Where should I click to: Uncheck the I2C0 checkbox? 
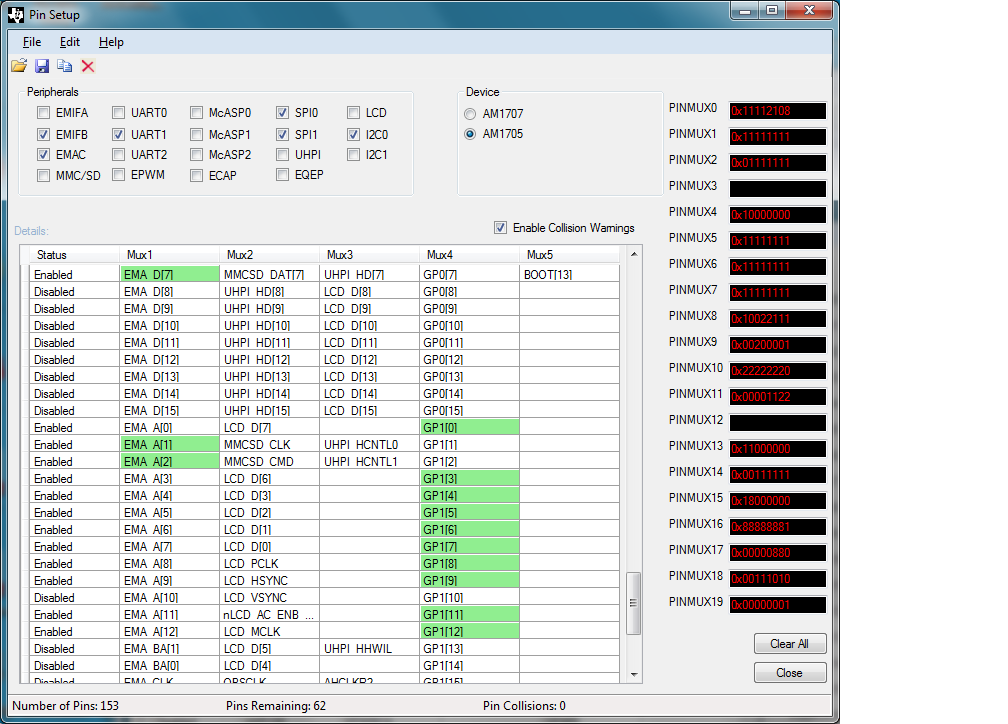(353, 134)
